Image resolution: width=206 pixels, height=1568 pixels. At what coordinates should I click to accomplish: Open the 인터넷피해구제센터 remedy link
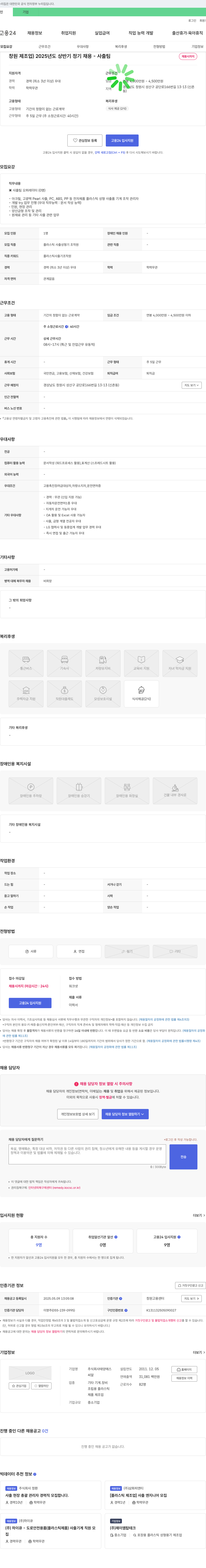[x=54, y=1187]
